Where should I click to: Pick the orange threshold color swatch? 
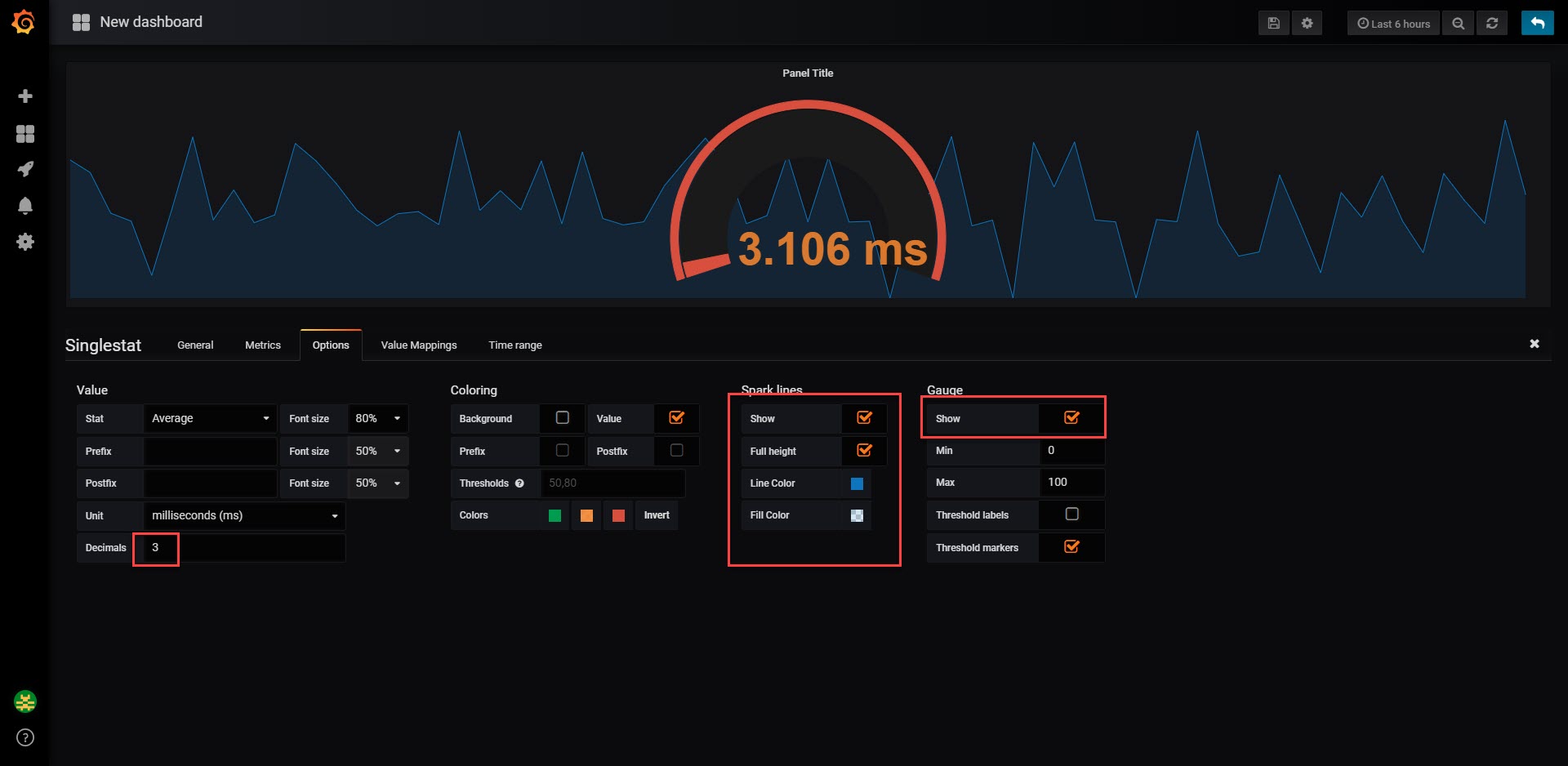586,515
